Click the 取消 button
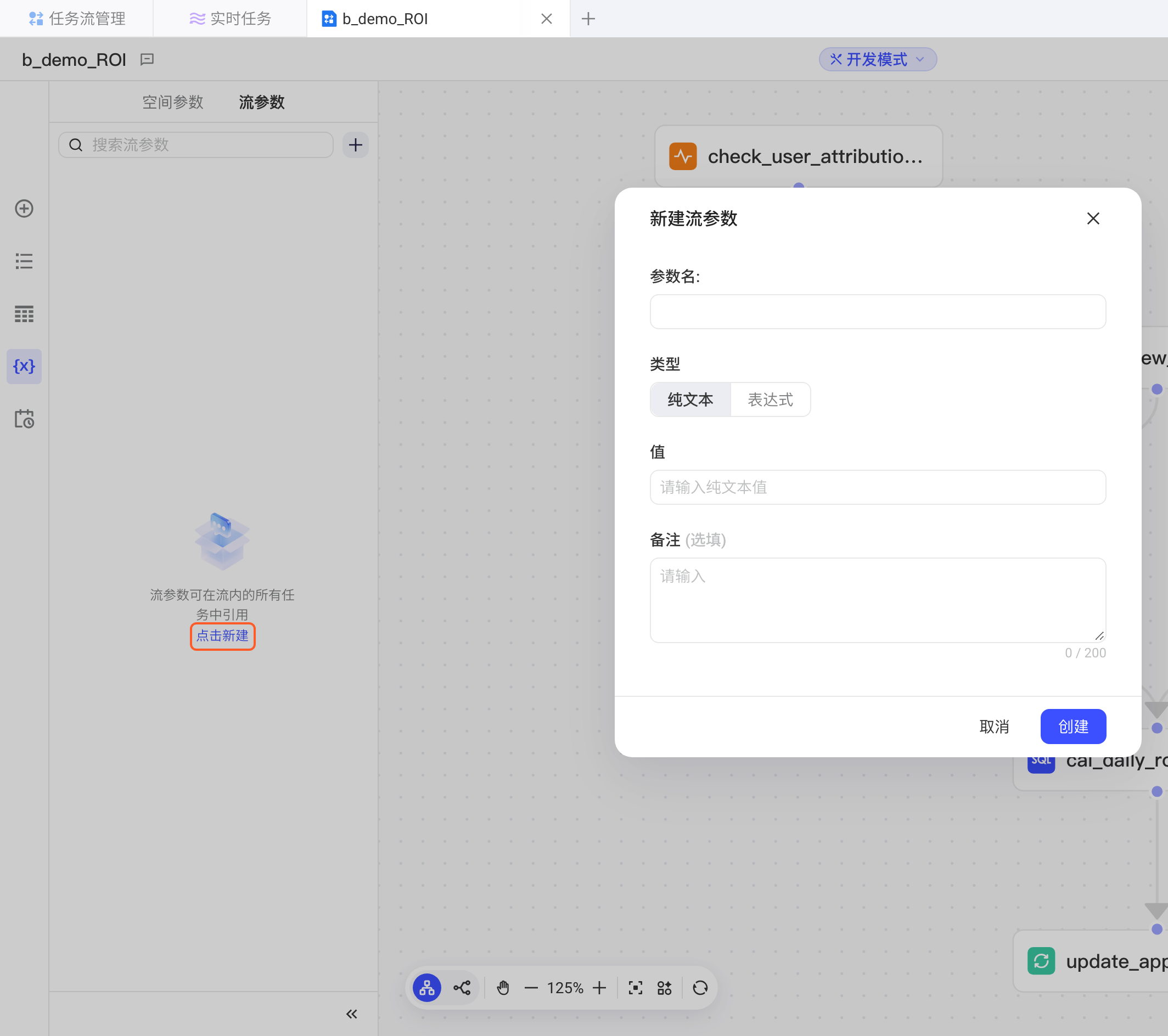The width and height of the screenshot is (1168, 1036). [995, 727]
